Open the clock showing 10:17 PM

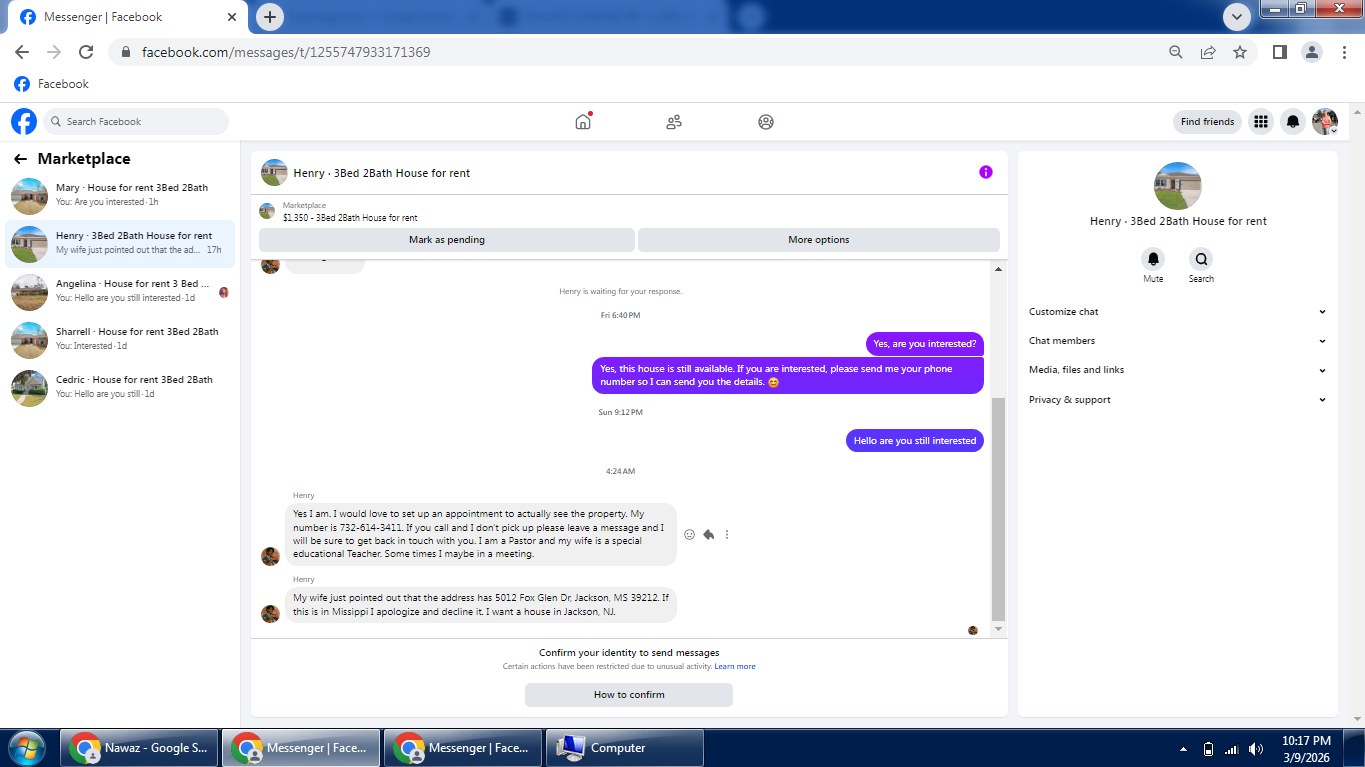point(1306,748)
